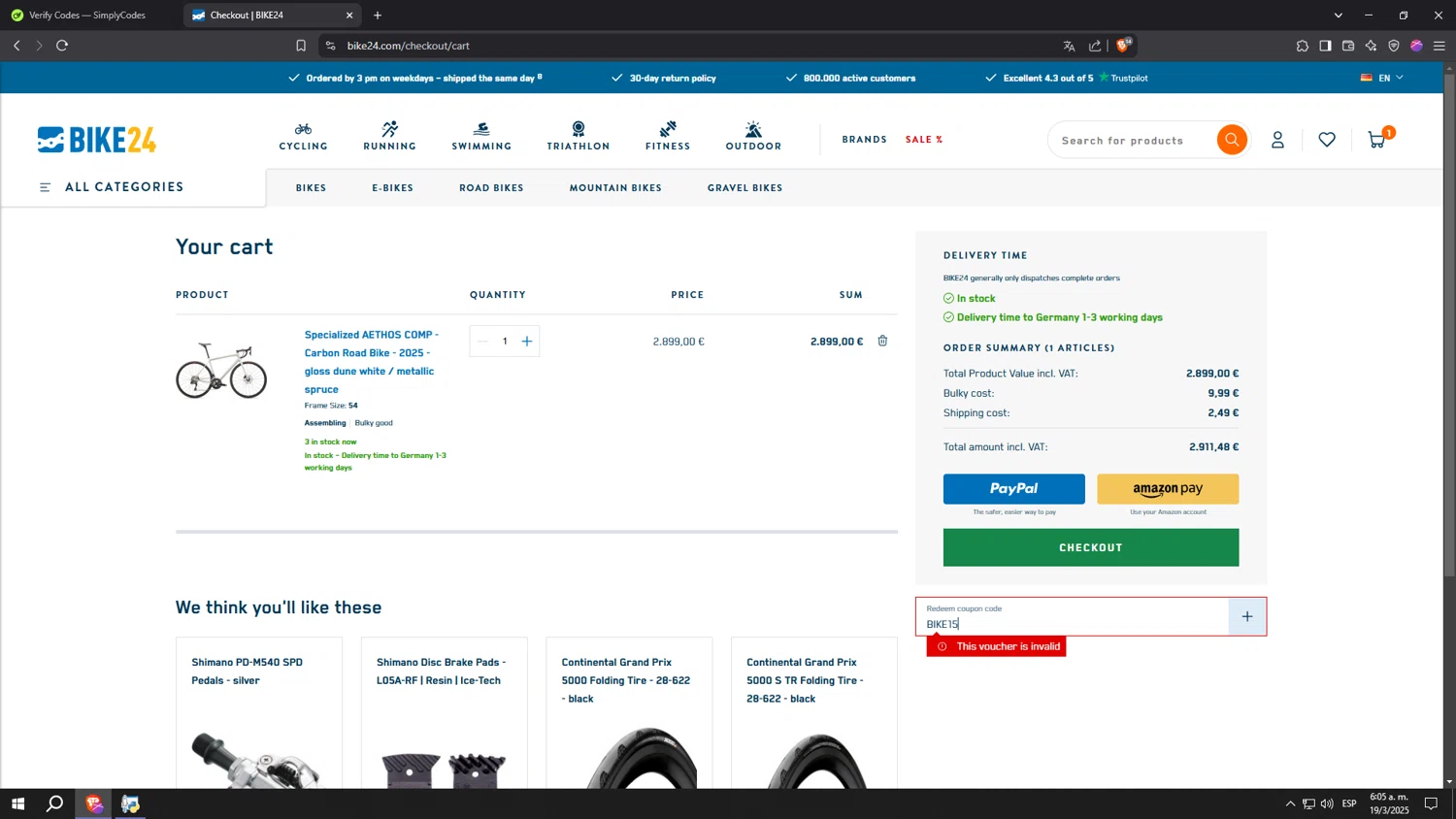Focus the Search for products field
Screen dimensions: 1456x819
pos(1132,141)
